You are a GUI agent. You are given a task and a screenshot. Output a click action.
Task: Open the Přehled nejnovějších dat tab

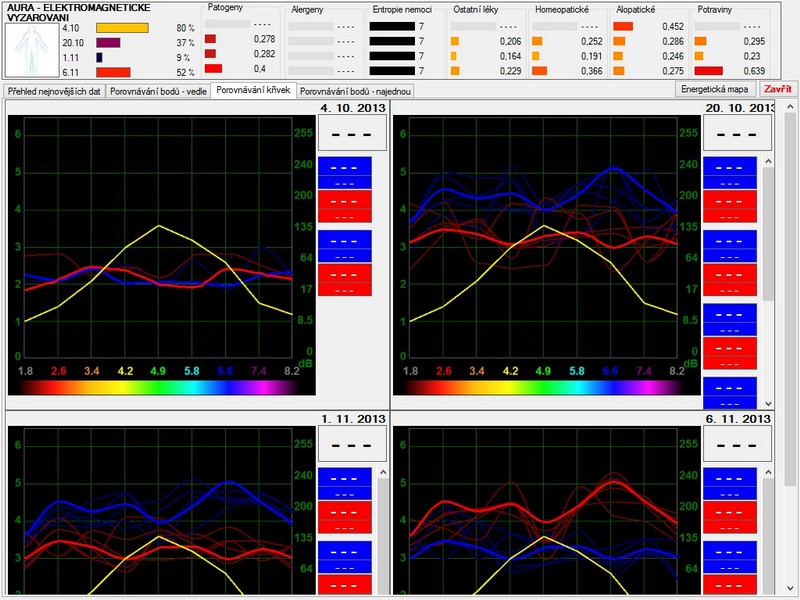(54, 91)
